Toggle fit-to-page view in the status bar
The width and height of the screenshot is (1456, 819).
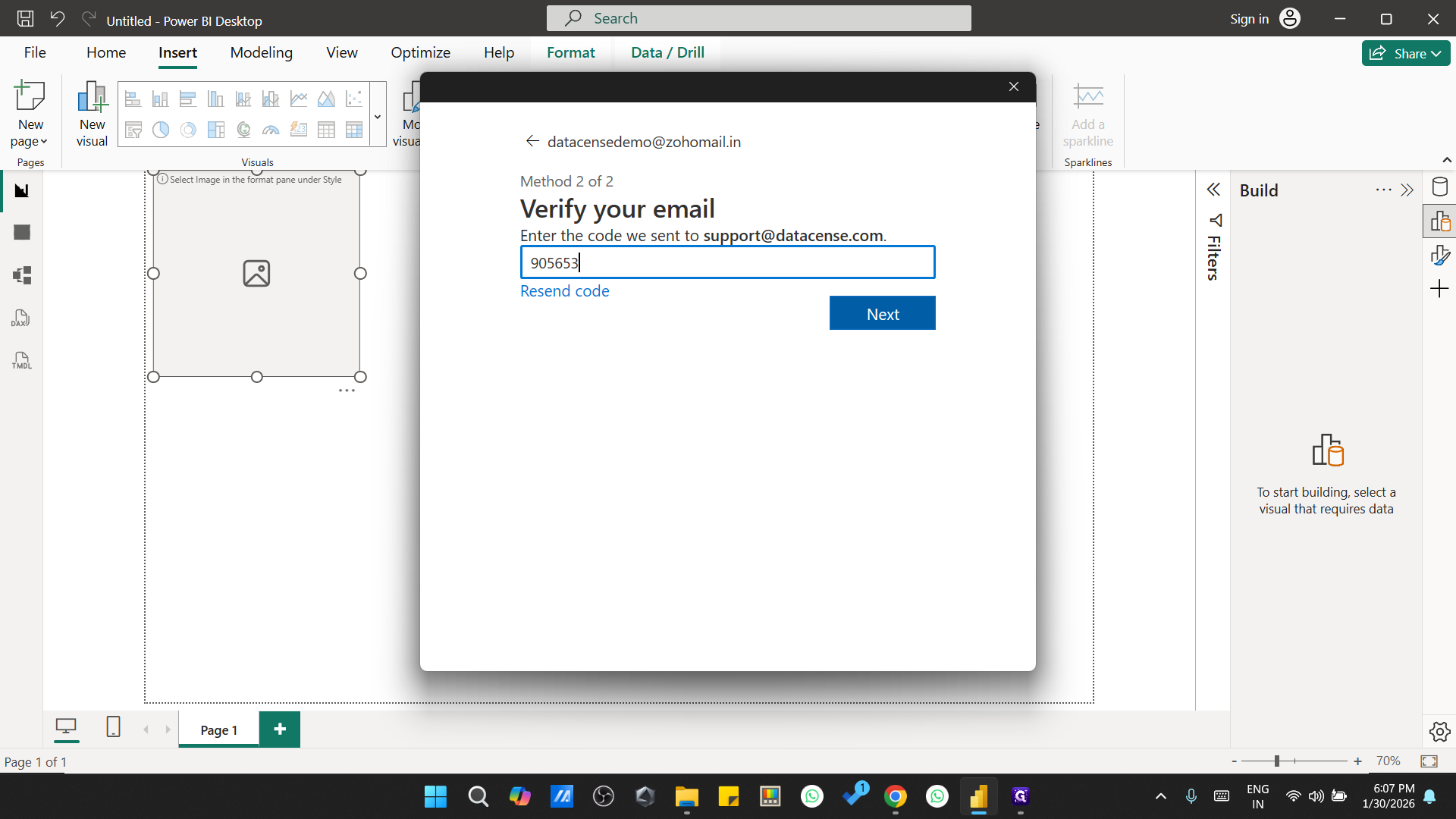pos(1429,761)
